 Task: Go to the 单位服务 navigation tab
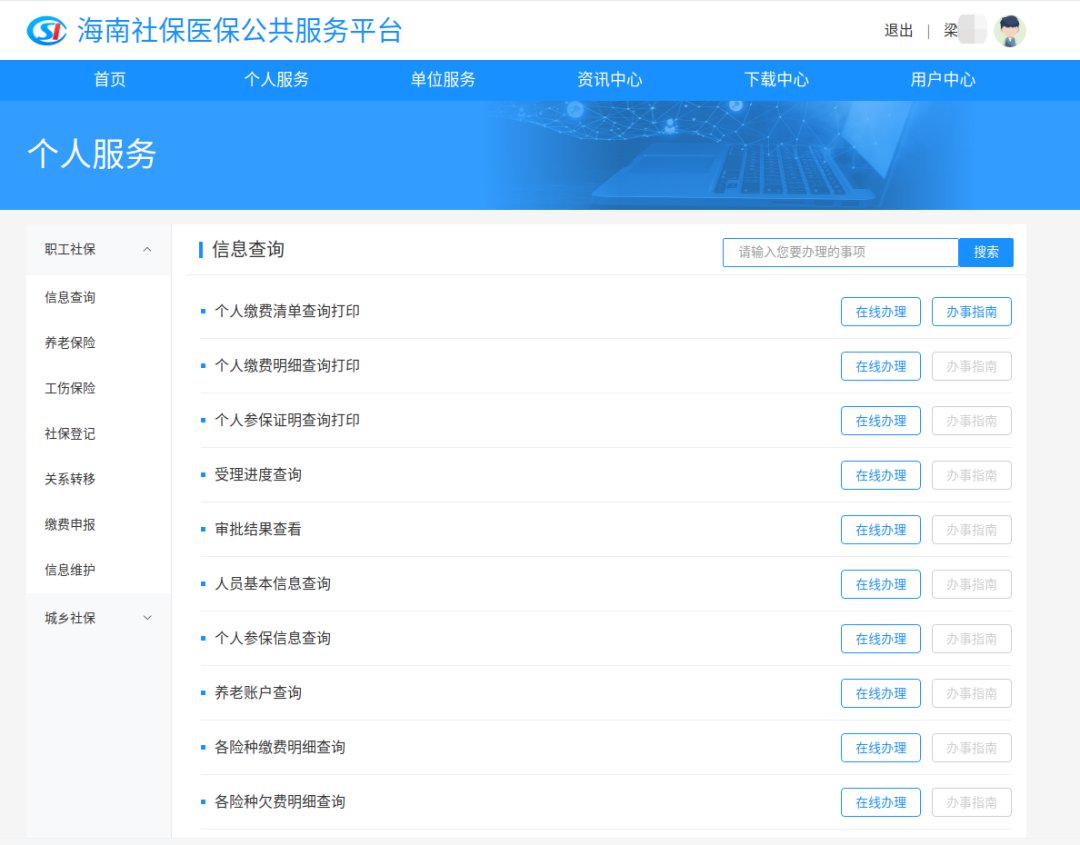pyautogui.click(x=443, y=80)
